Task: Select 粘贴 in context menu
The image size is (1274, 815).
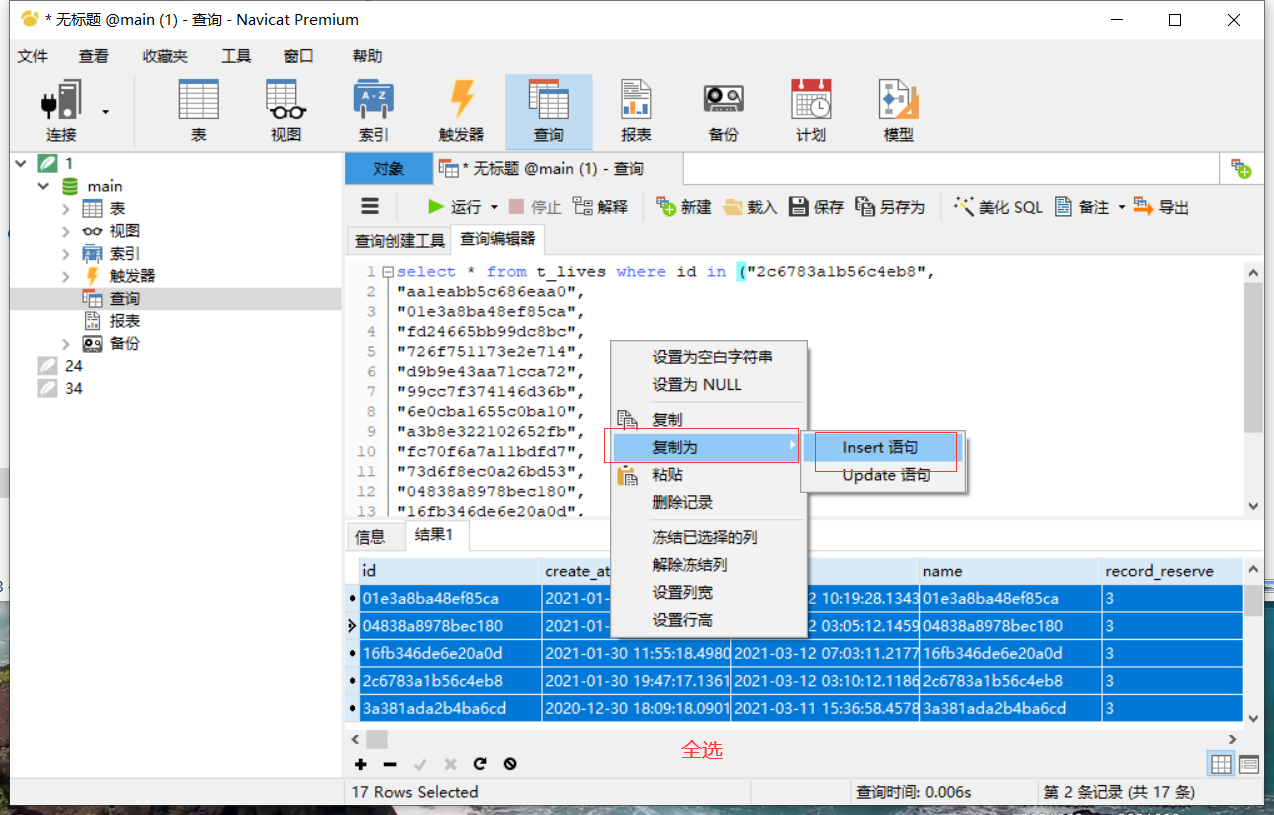Action: tap(709, 475)
